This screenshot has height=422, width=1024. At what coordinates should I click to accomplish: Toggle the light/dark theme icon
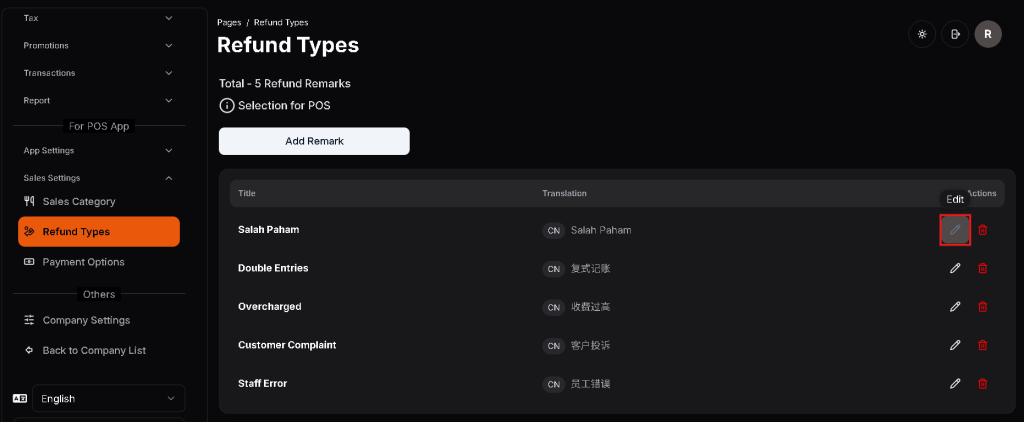click(922, 34)
